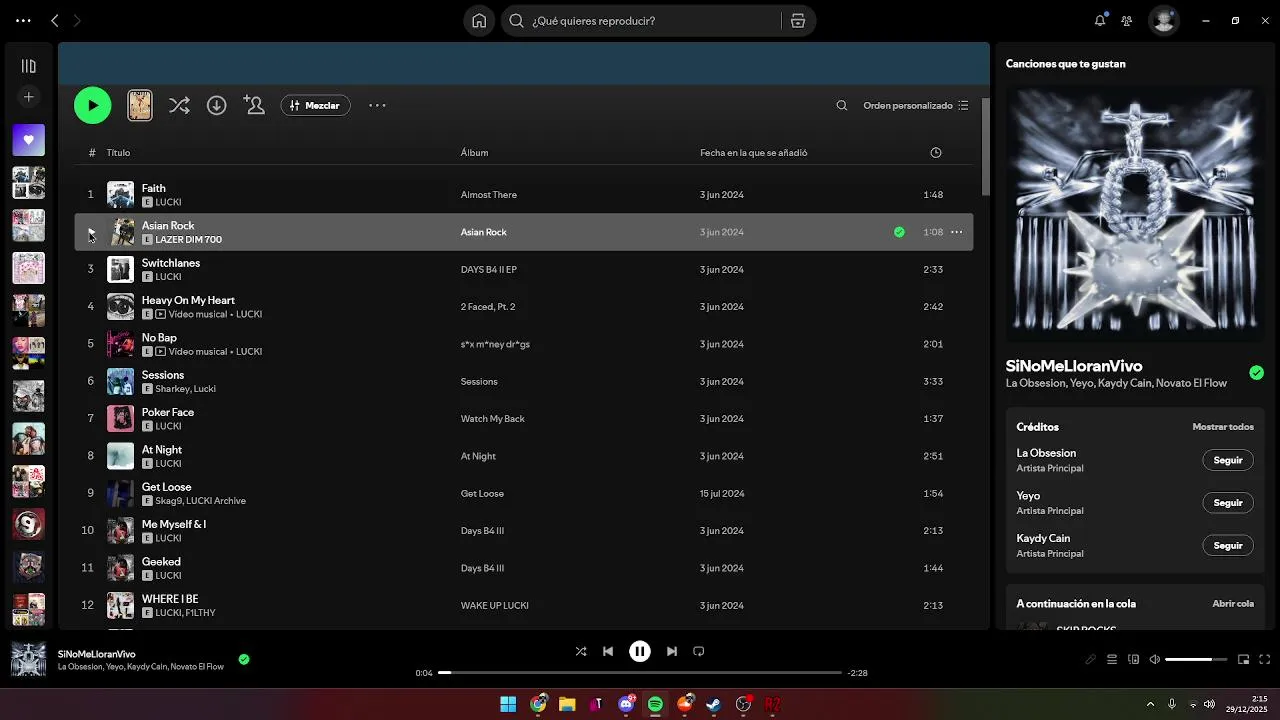Click the playlist cover thumbnail beside play button
This screenshot has width=1280, height=720.
140,105
